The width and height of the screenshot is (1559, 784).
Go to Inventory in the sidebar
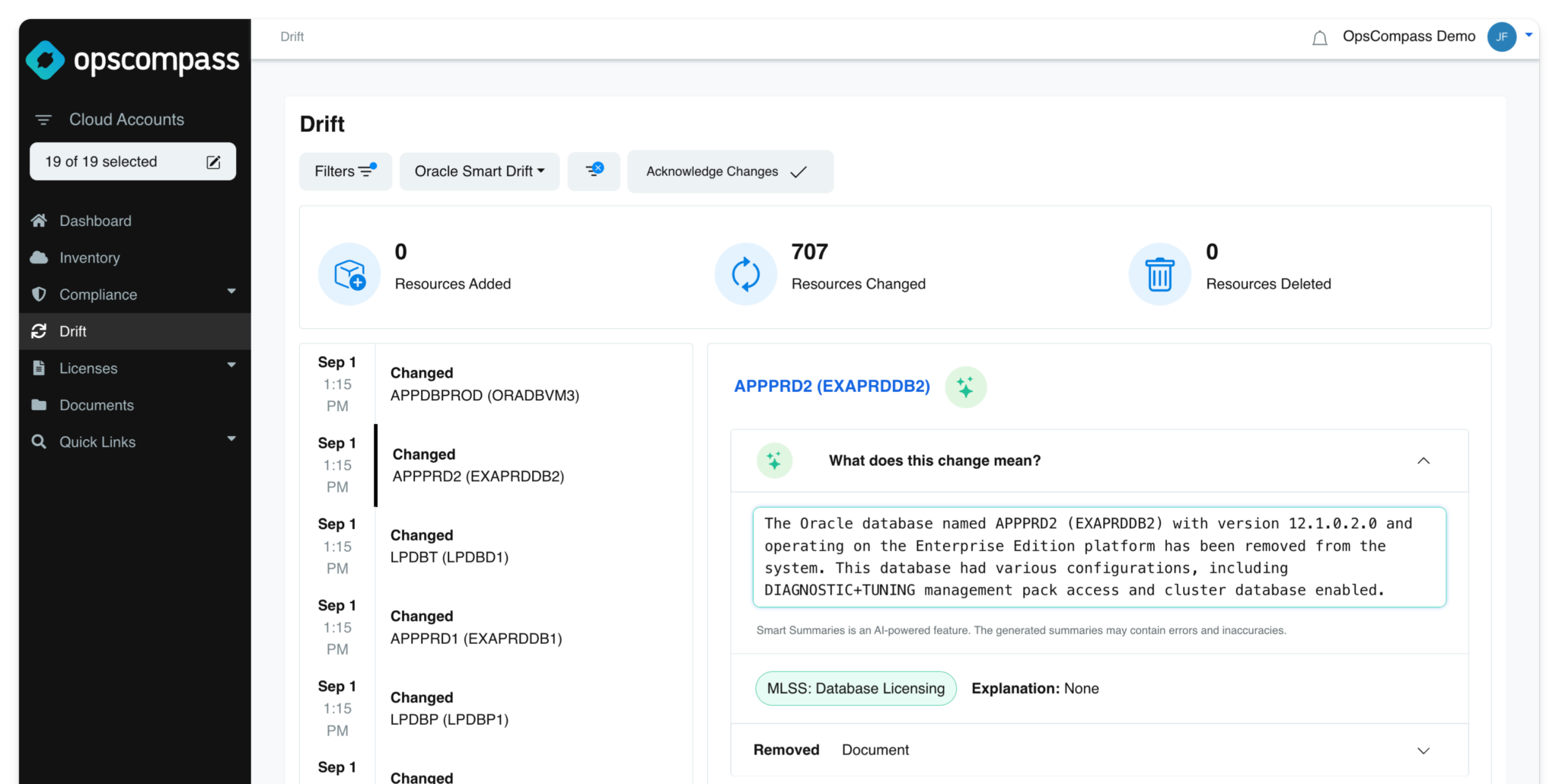135,257
